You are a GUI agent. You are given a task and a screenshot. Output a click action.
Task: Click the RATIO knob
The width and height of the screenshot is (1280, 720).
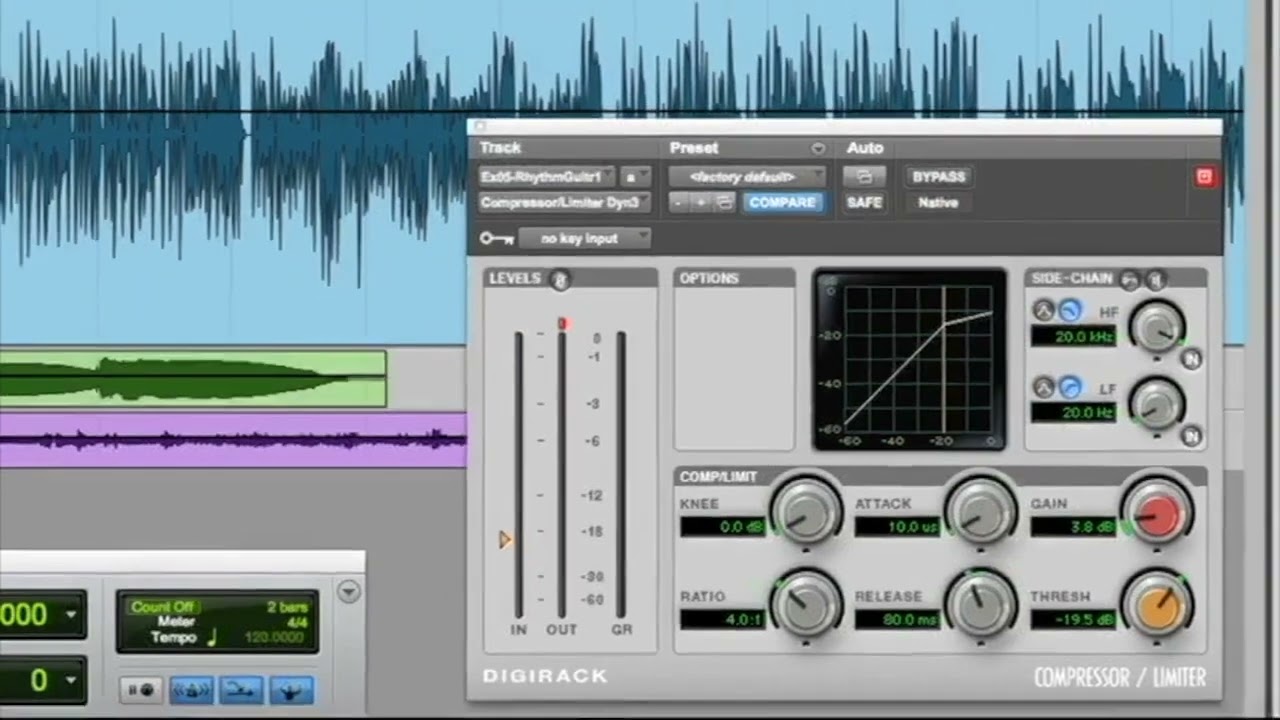tap(806, 603)
